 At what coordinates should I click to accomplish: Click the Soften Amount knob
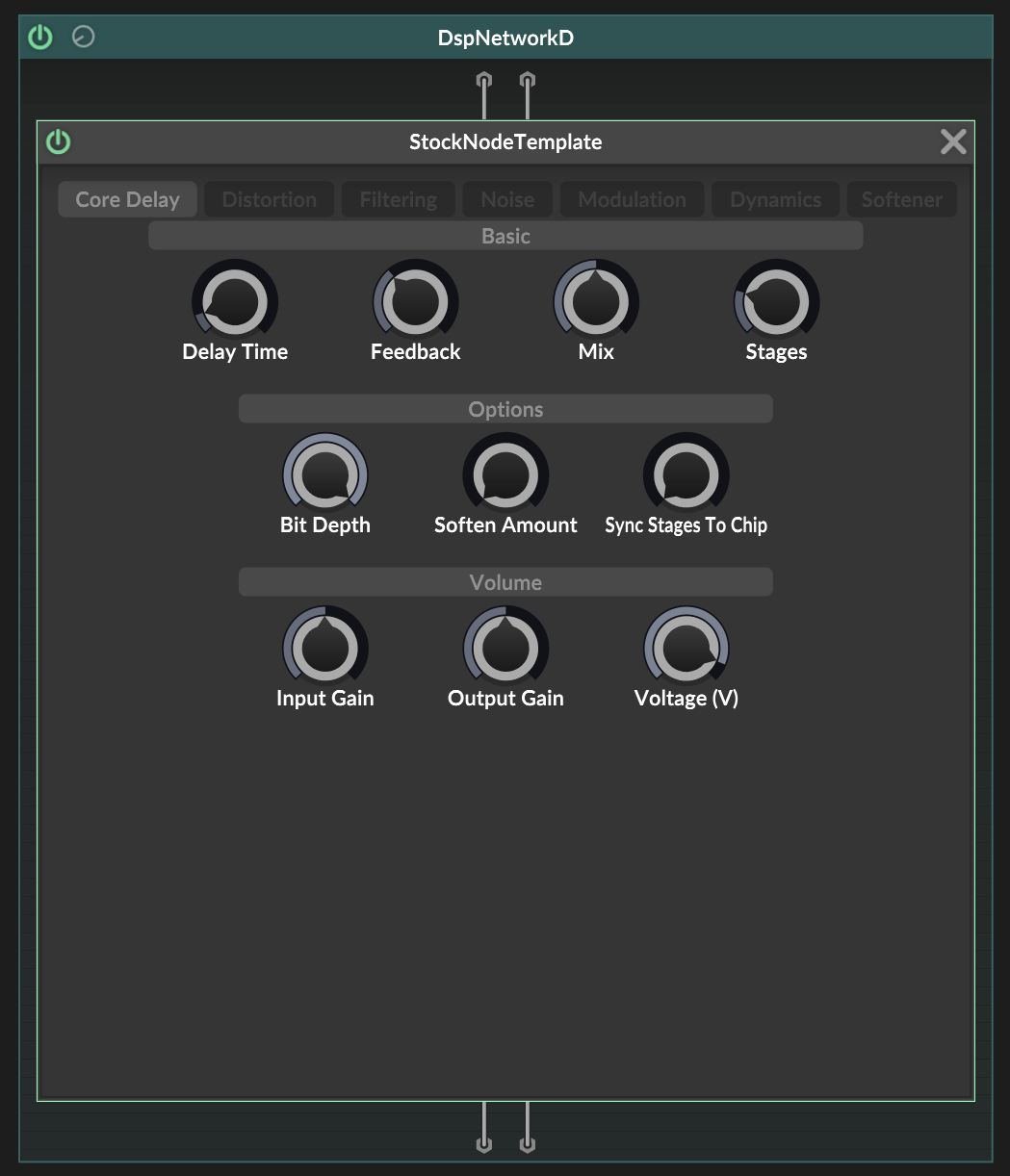505,475
